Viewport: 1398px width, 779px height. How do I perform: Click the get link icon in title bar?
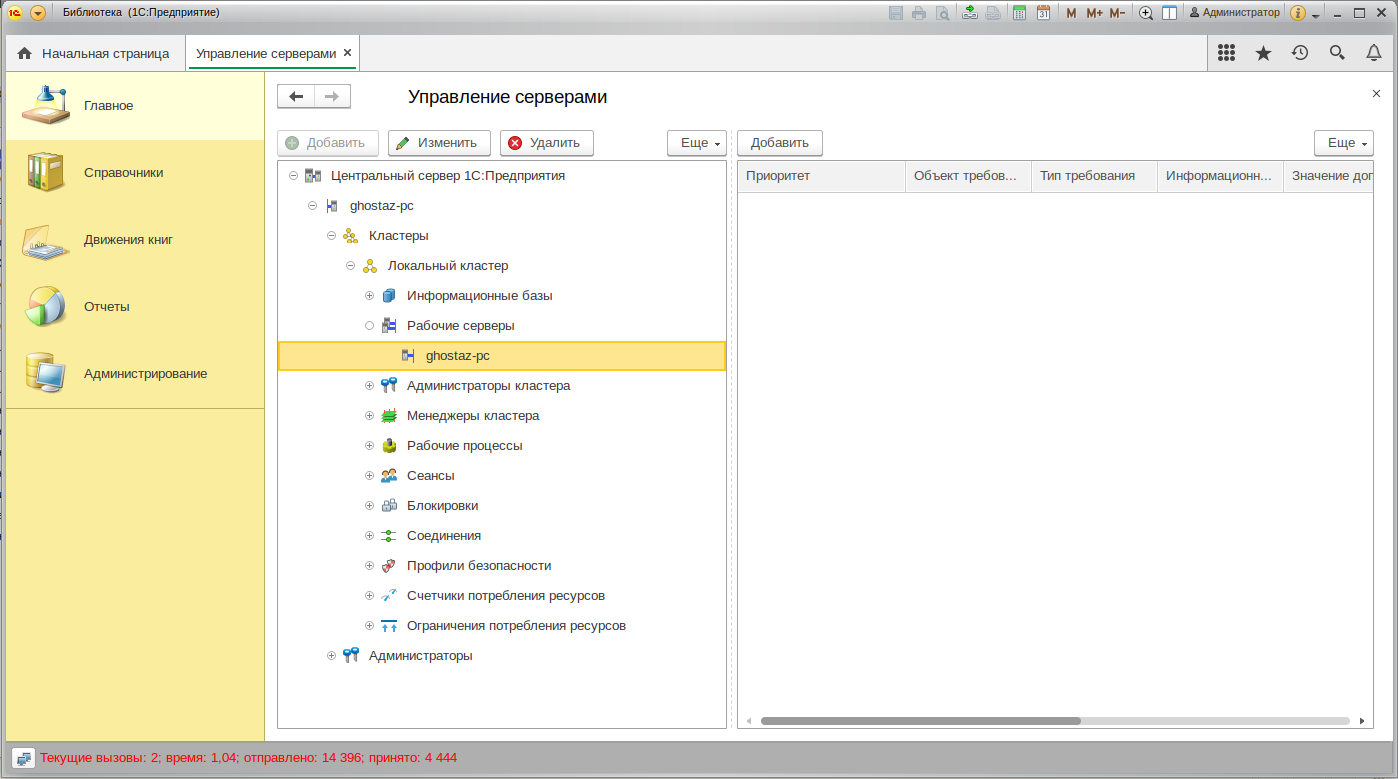pyautogui.click(x=969, y=13)
